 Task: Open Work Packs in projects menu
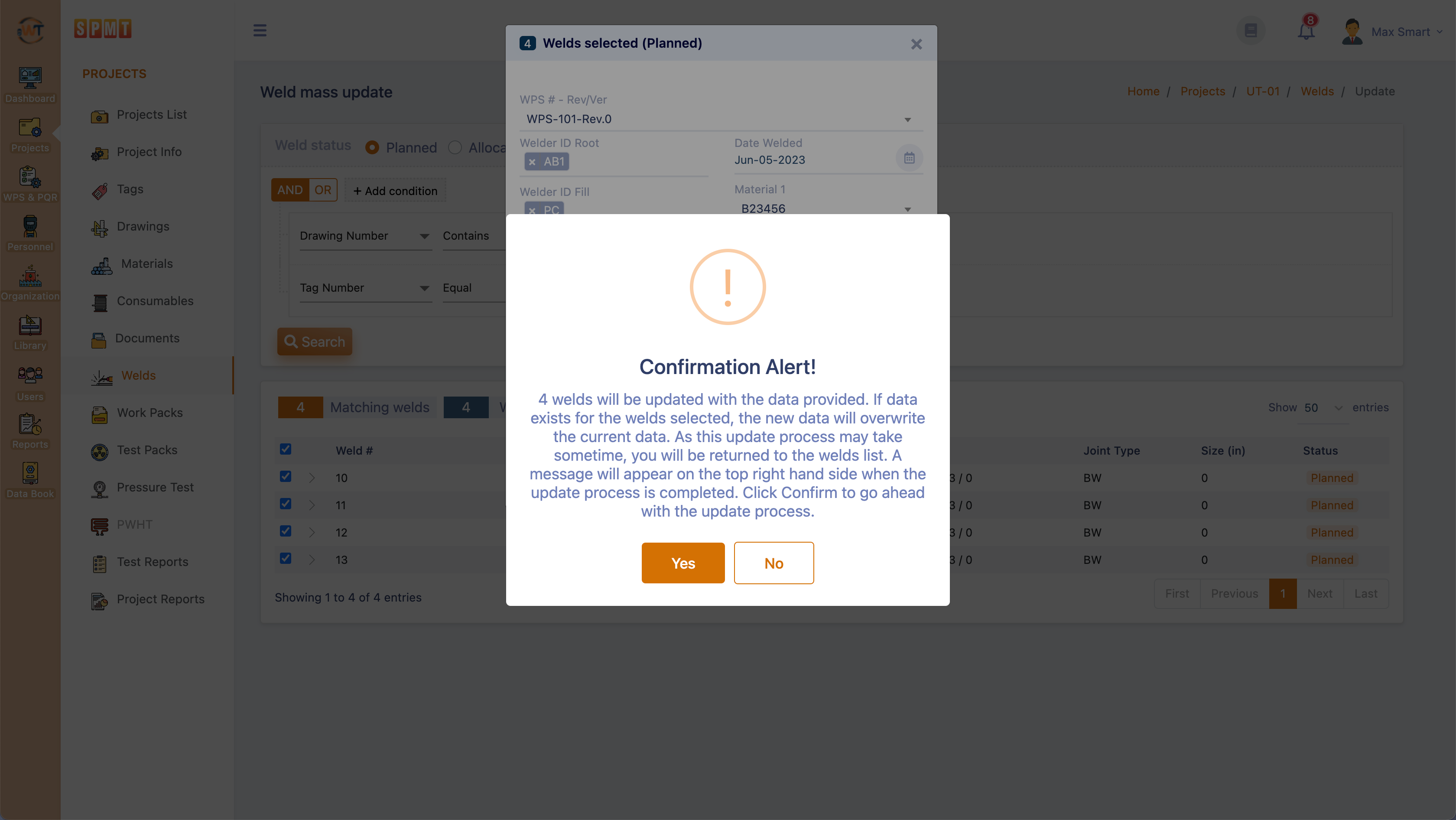[150, 413]
